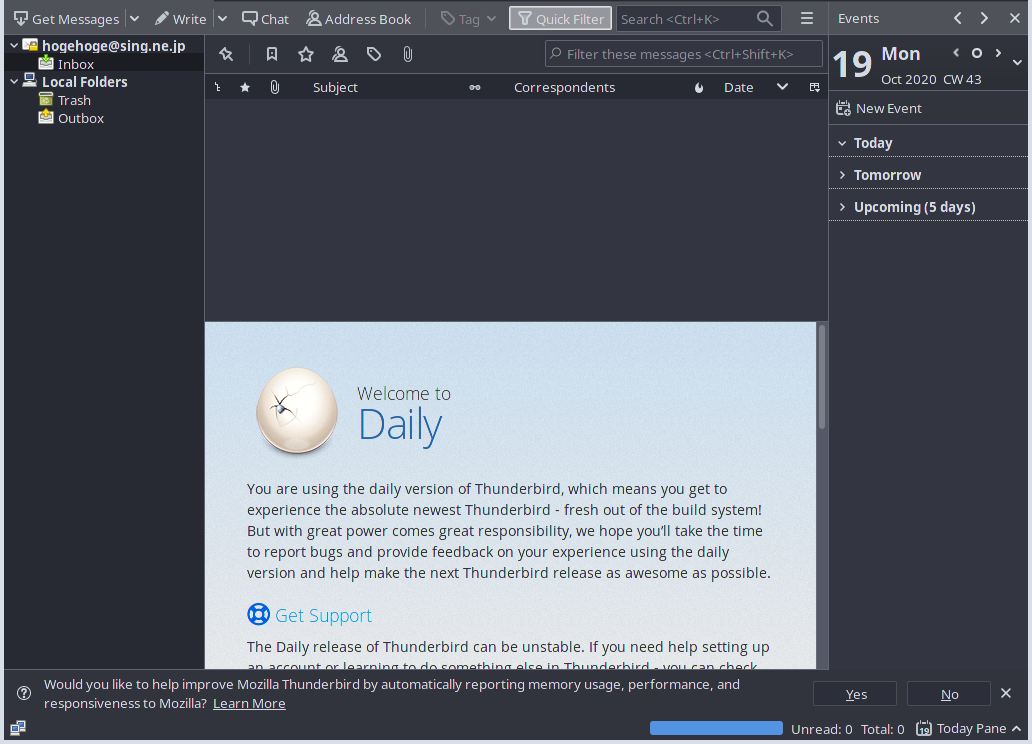
Task: Jump to today with circle button
Action: coord(977,53)
